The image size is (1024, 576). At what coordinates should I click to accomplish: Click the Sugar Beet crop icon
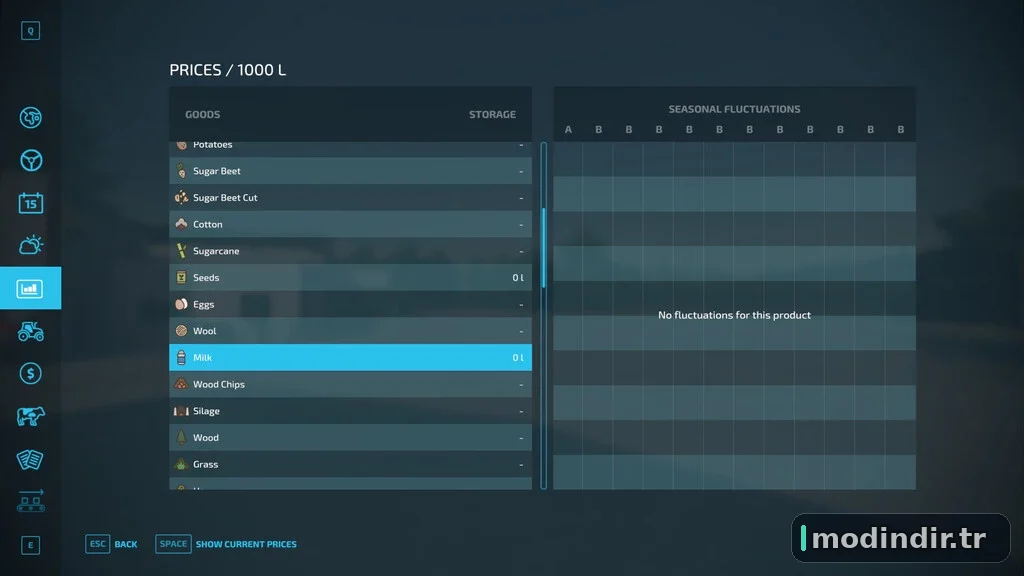(x=182, y=171)
